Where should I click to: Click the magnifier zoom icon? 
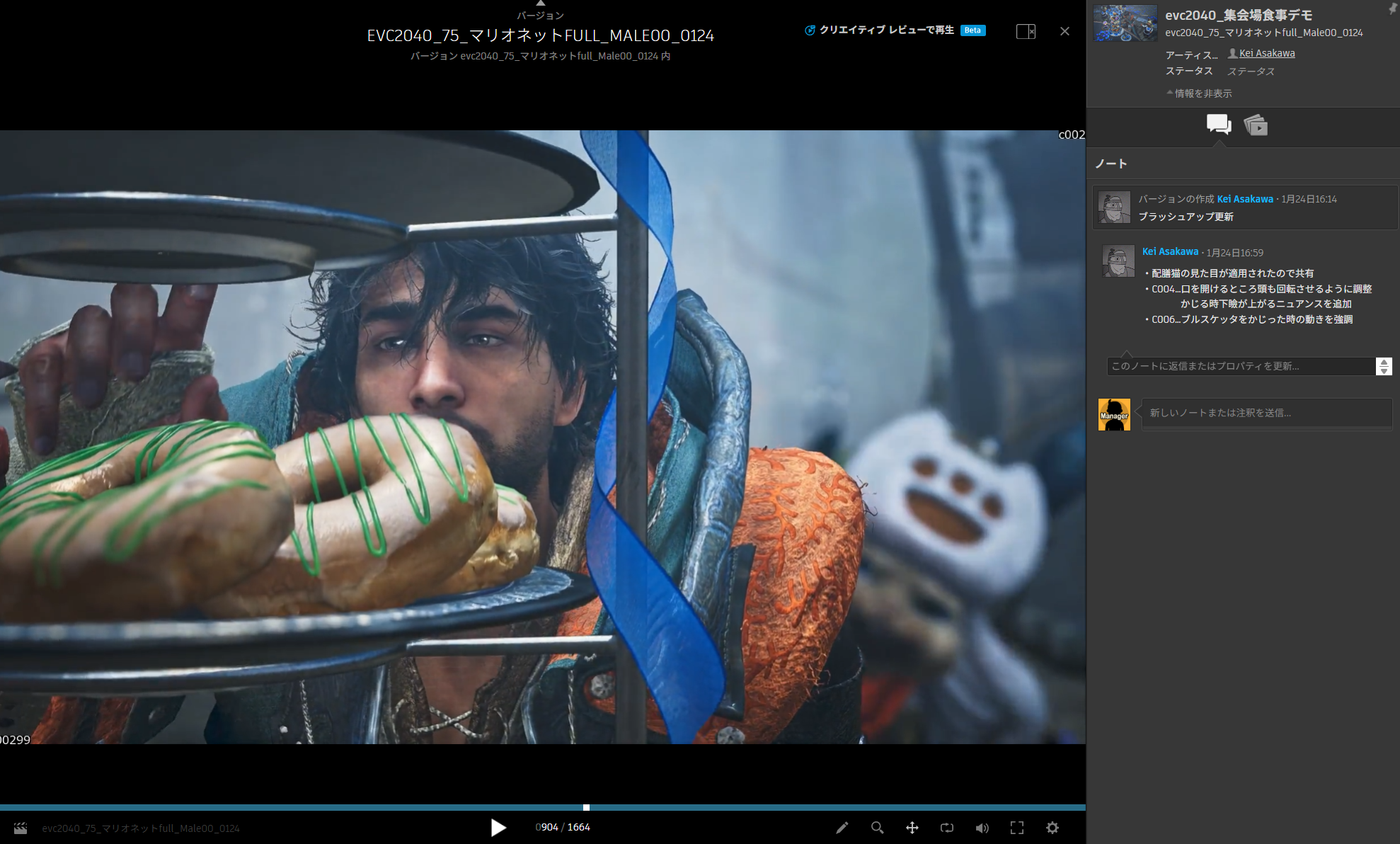point(877,828)
